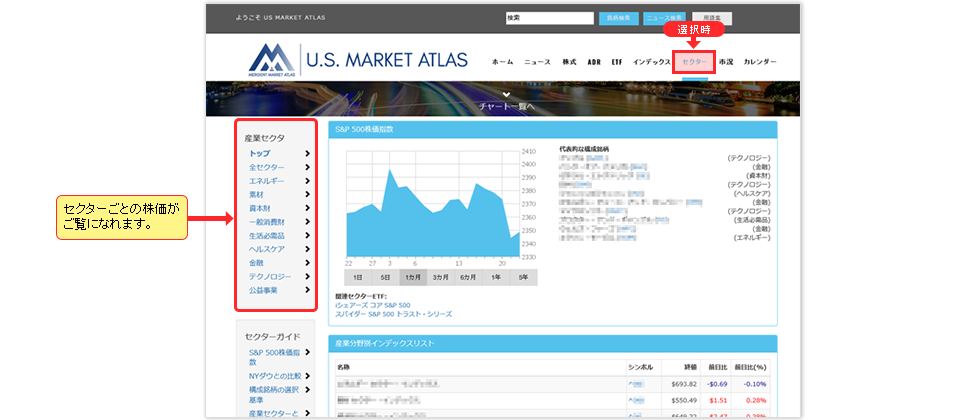This screenshot has width=973, height=420.
Task: Click the down chevron above チャート一覧へ
Action: click(506, 94)
